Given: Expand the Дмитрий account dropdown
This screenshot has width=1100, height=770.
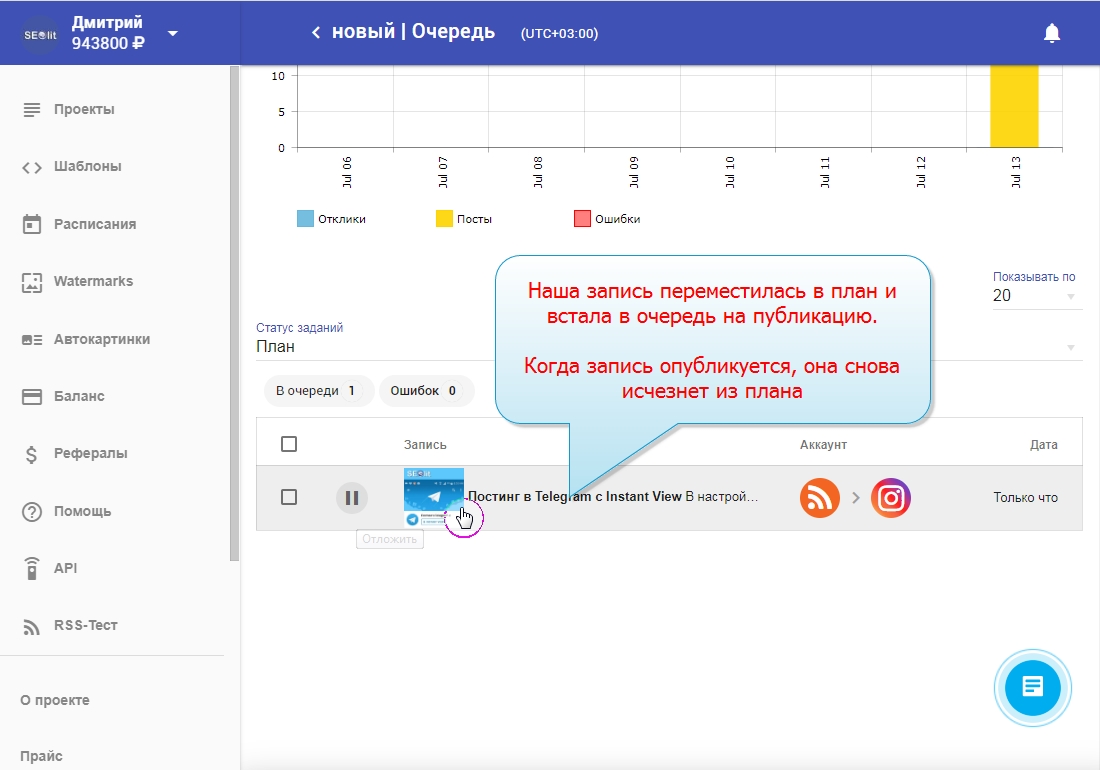Looking at the screenshot, I should [x=173, y=33].
